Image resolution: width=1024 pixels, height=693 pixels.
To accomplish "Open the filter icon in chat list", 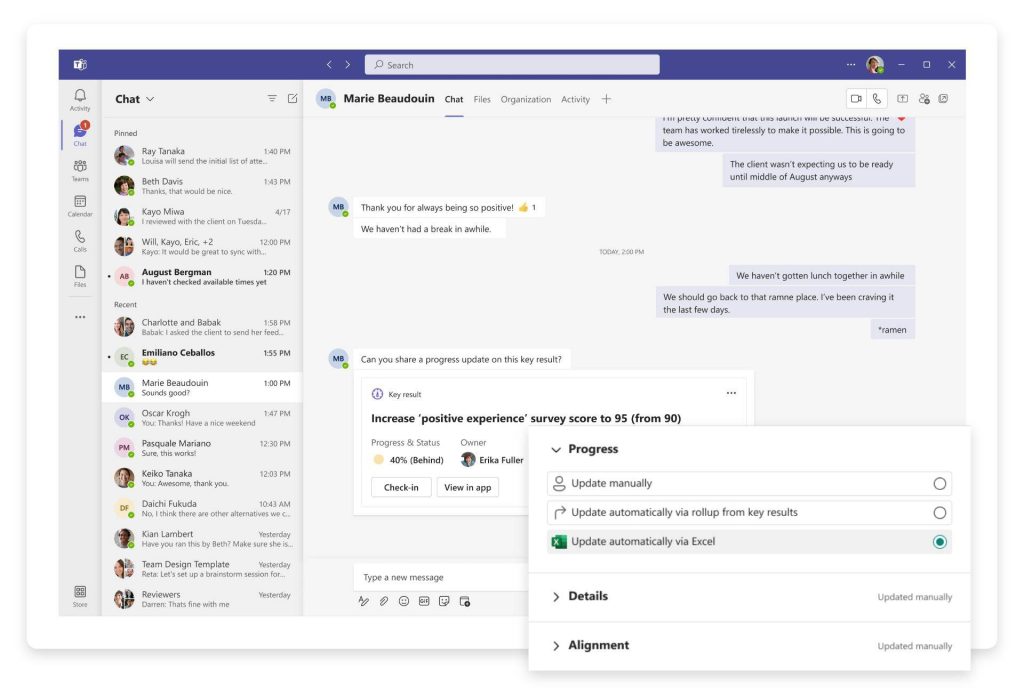I will [x=272, y=99].
